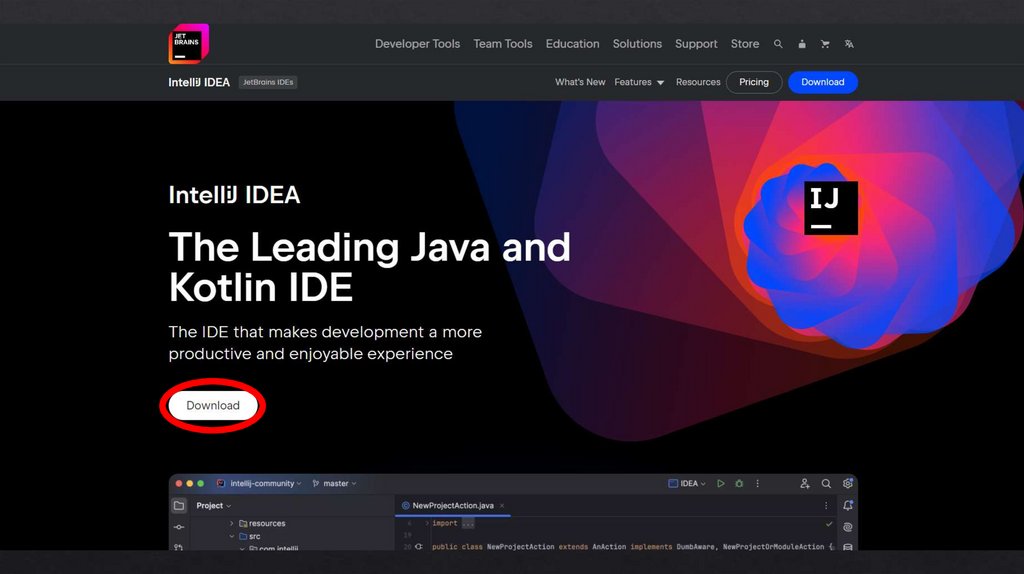Screen dimensions: 1024x574
Task: Click the white Download button in hero
Action: point(213,406)
